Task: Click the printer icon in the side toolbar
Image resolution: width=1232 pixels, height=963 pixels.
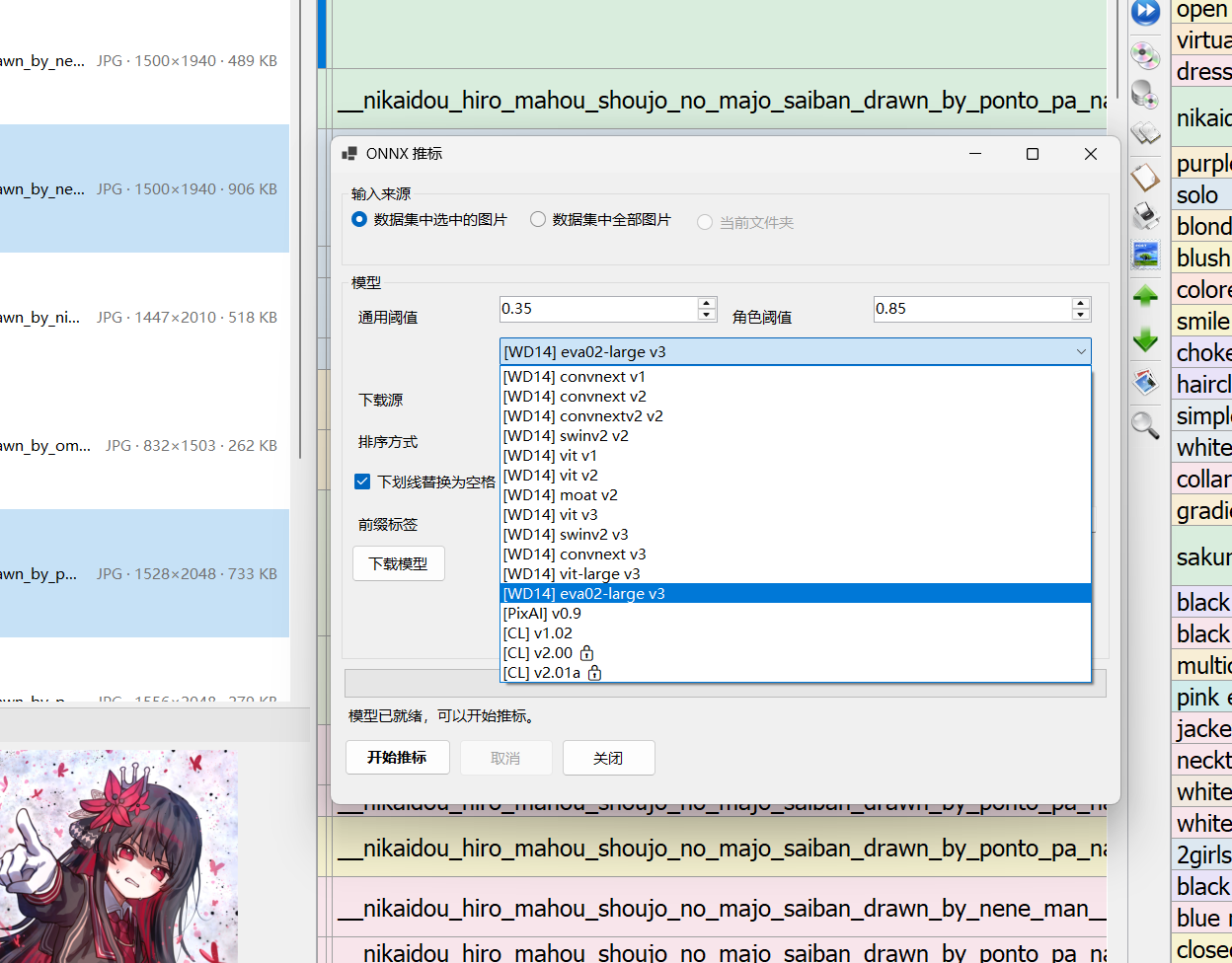Action: click(1145, 214)
